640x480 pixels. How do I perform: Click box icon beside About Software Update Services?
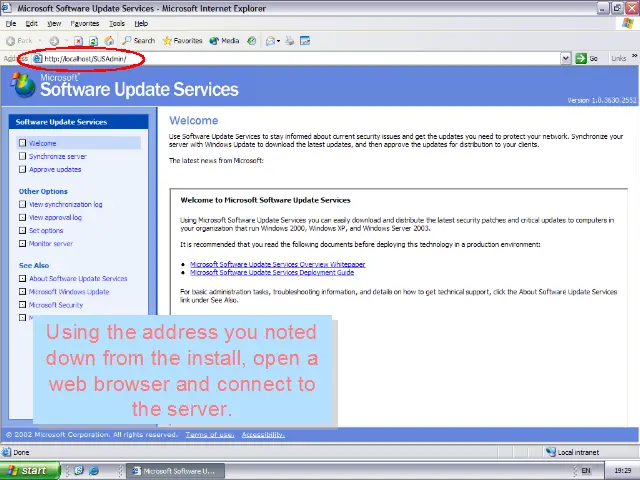22,278
